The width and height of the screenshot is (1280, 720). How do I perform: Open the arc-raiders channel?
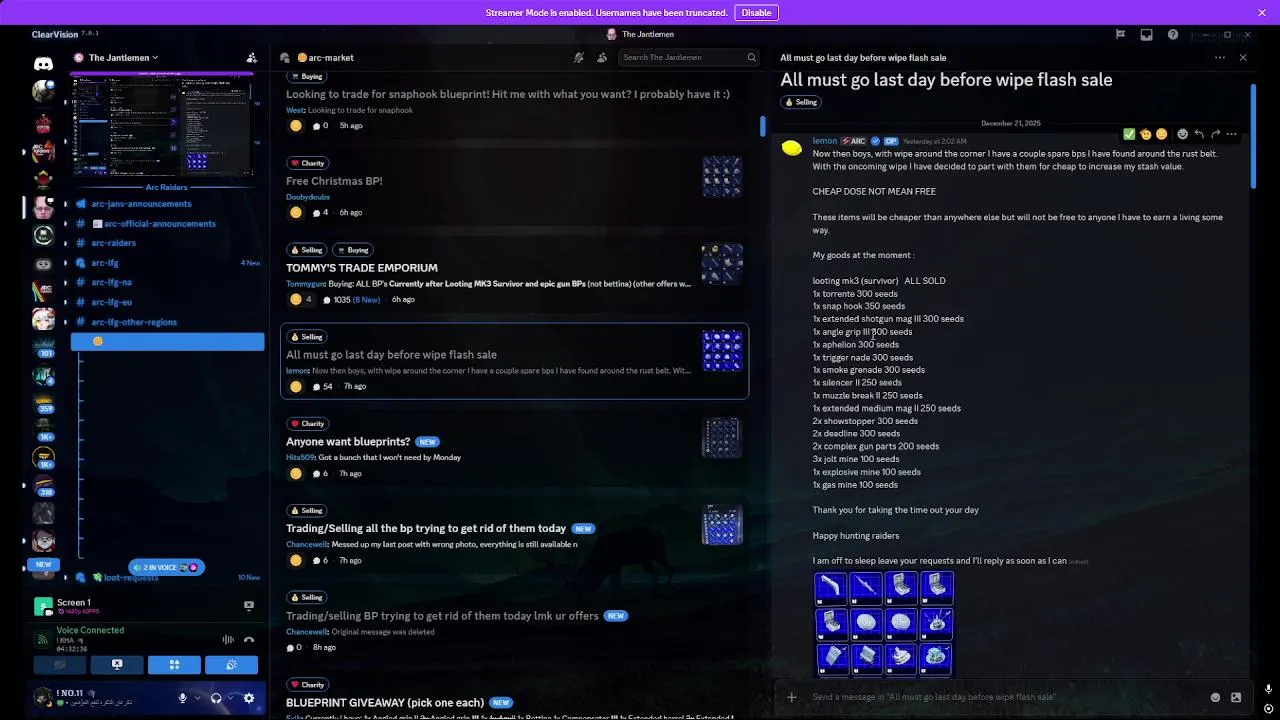point(113,243)
